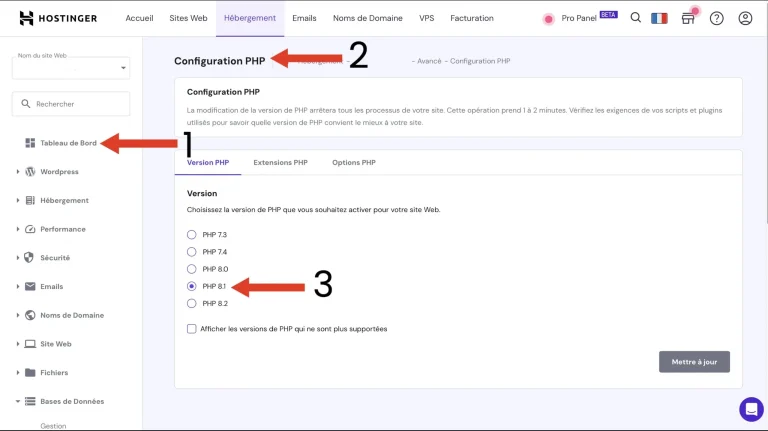Open the purple chat support bubble
Viewport: 768px width, 431px height.
(750, 409)
